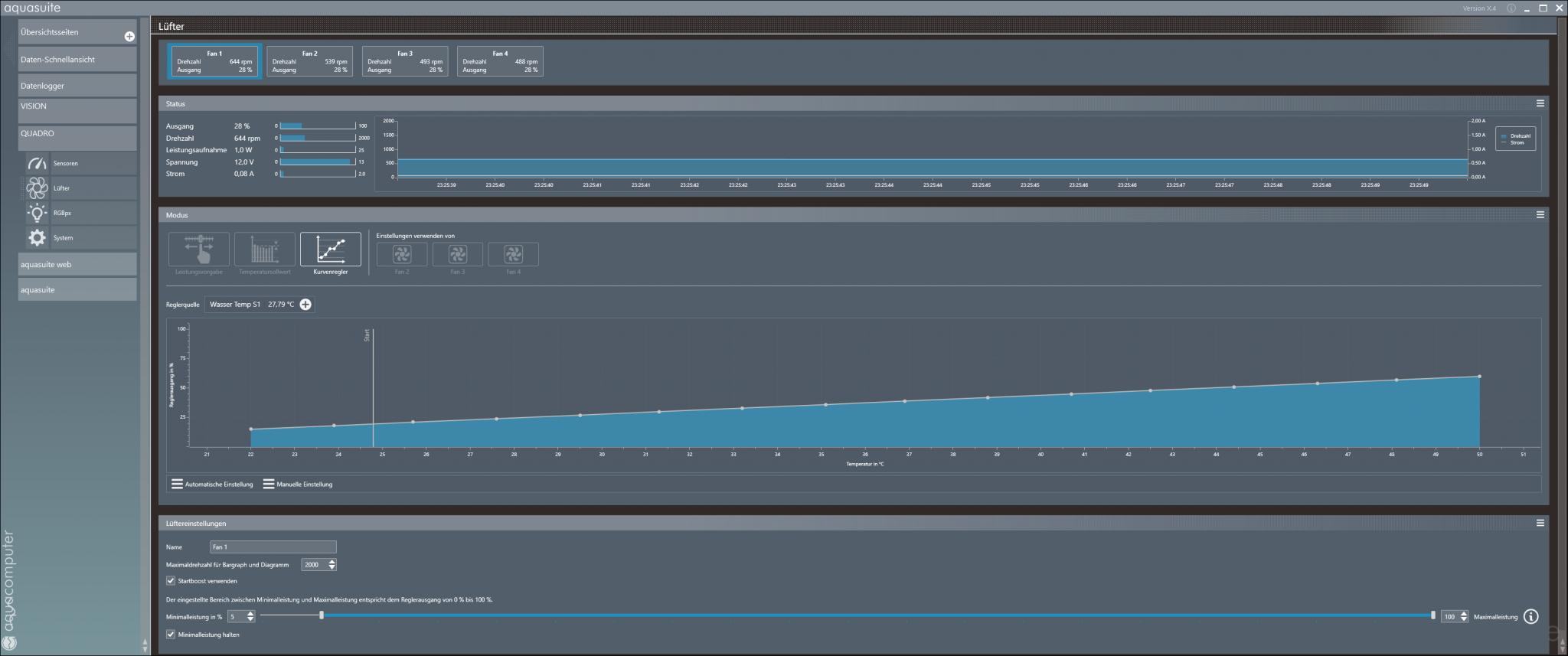Expand Automatische Einstellung section
The image size is (1568, 656).
212,485
